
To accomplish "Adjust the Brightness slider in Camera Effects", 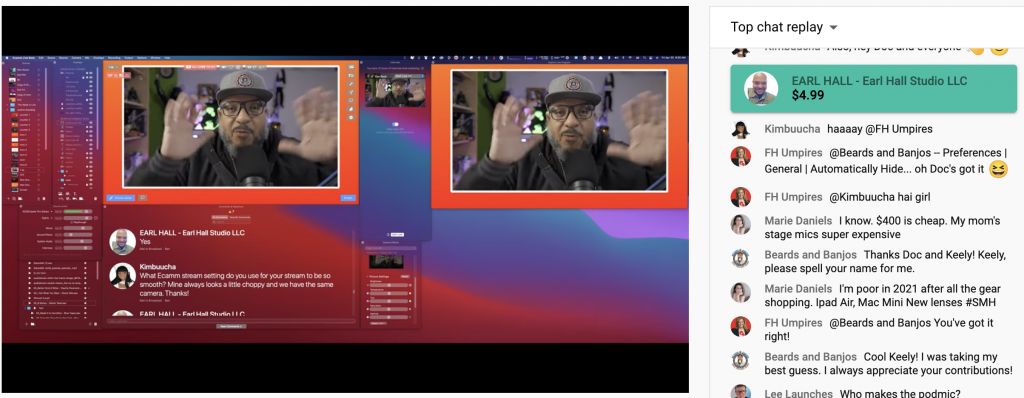I will [389, 285].
